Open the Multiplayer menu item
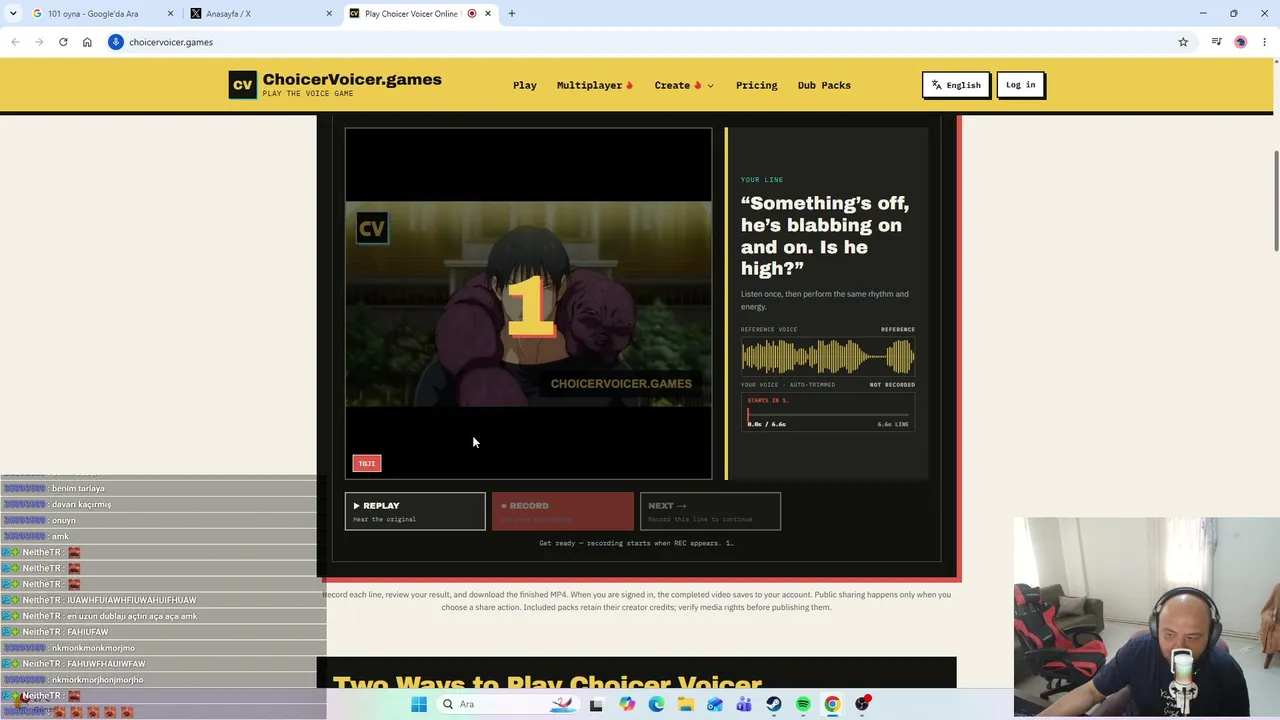The image size is (1280, 720). click(595, 85)
